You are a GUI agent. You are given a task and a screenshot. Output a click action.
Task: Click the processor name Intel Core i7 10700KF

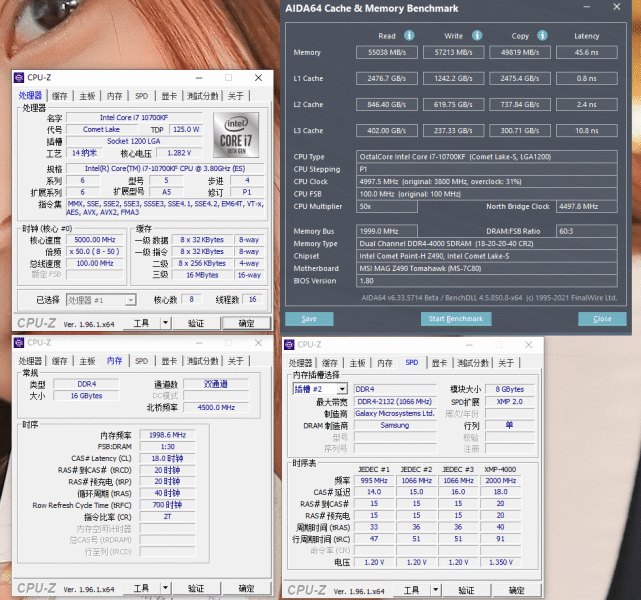pyautogui.click(x=134, y=118)
